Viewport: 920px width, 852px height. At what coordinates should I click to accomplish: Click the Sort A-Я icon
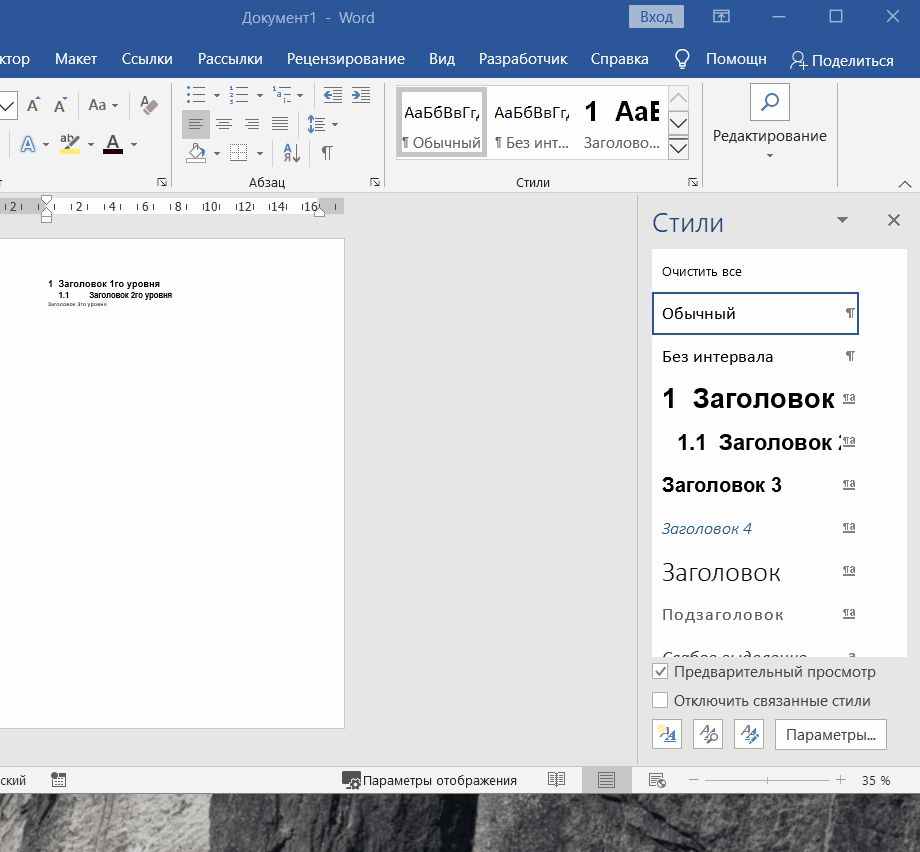[291, 153]
